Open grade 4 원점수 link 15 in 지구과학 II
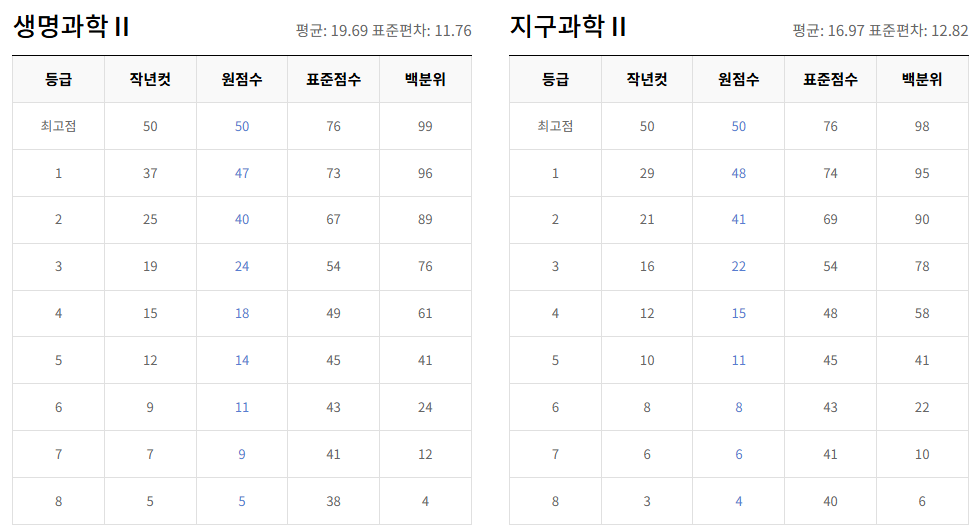This screenshot has height=530, width=972. click(739, 314)
